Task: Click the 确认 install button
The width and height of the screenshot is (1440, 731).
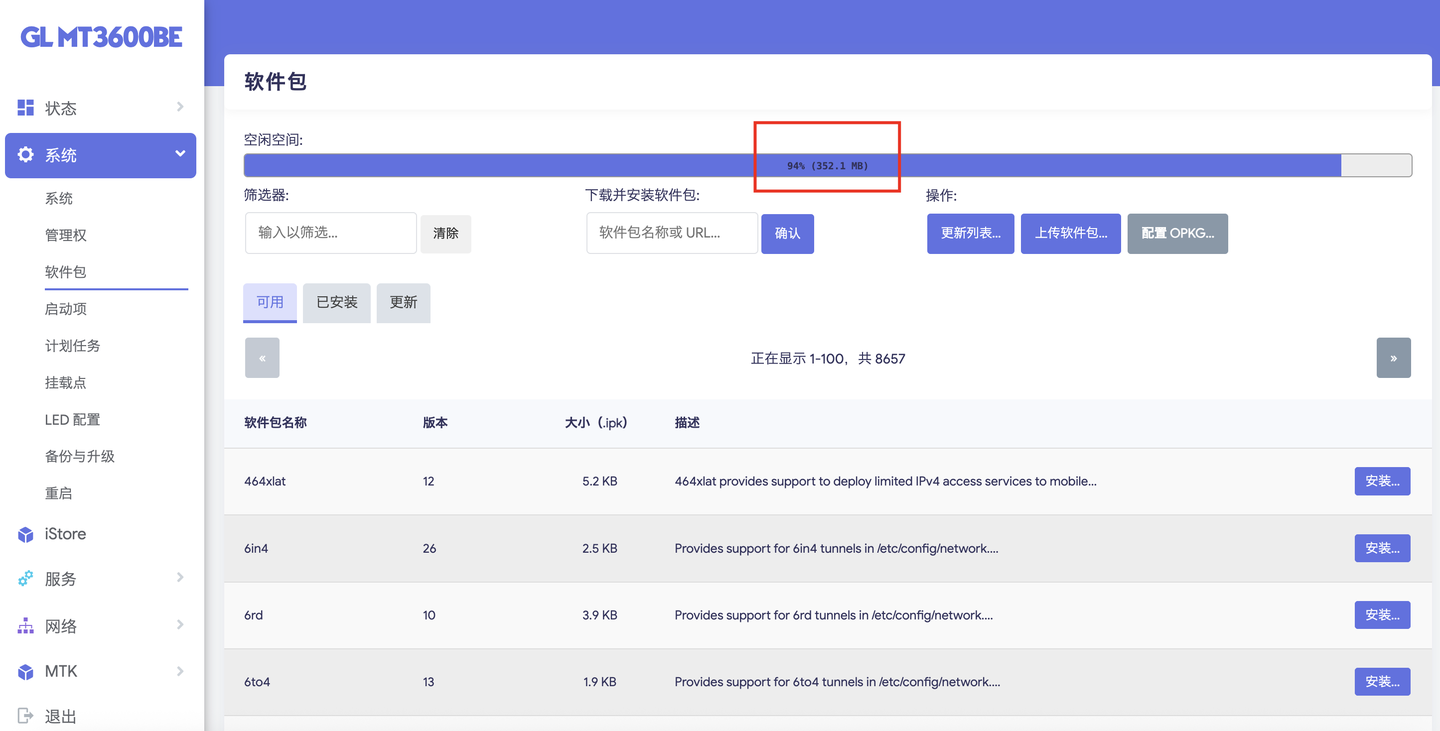Action: [788, 233]
